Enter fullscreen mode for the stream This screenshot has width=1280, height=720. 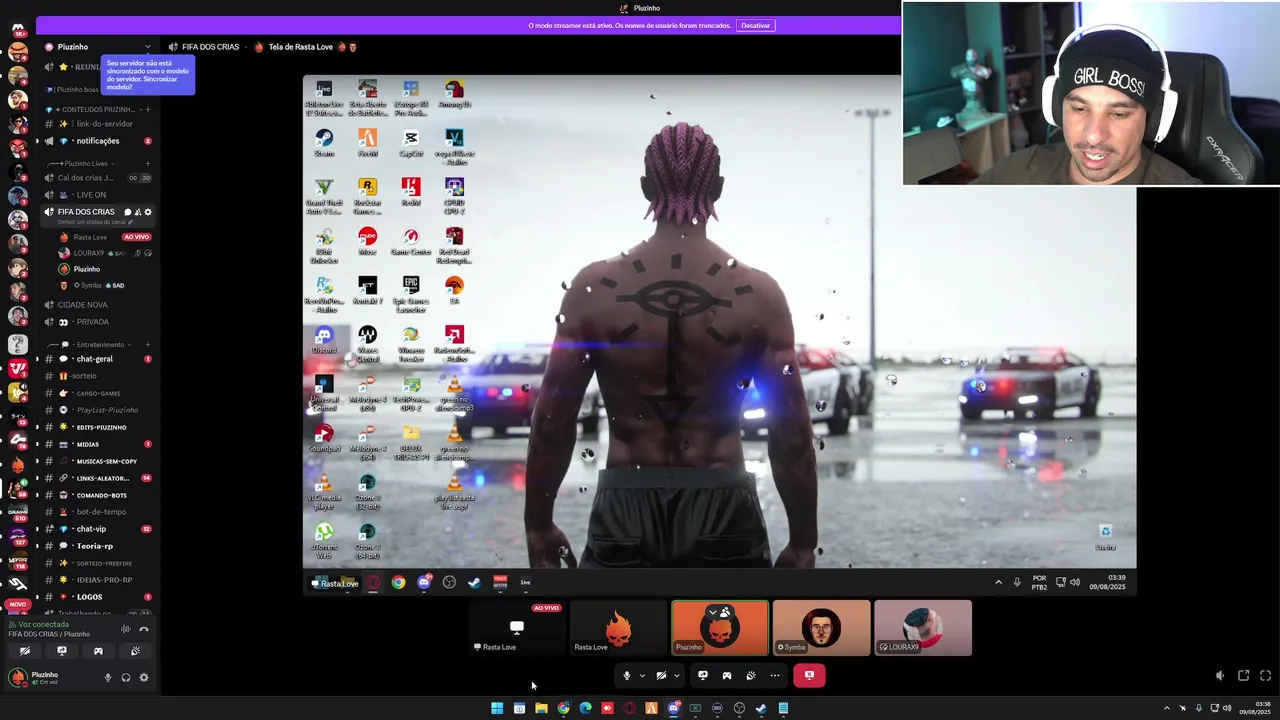pyautogui.click(x=1265, y=676)
